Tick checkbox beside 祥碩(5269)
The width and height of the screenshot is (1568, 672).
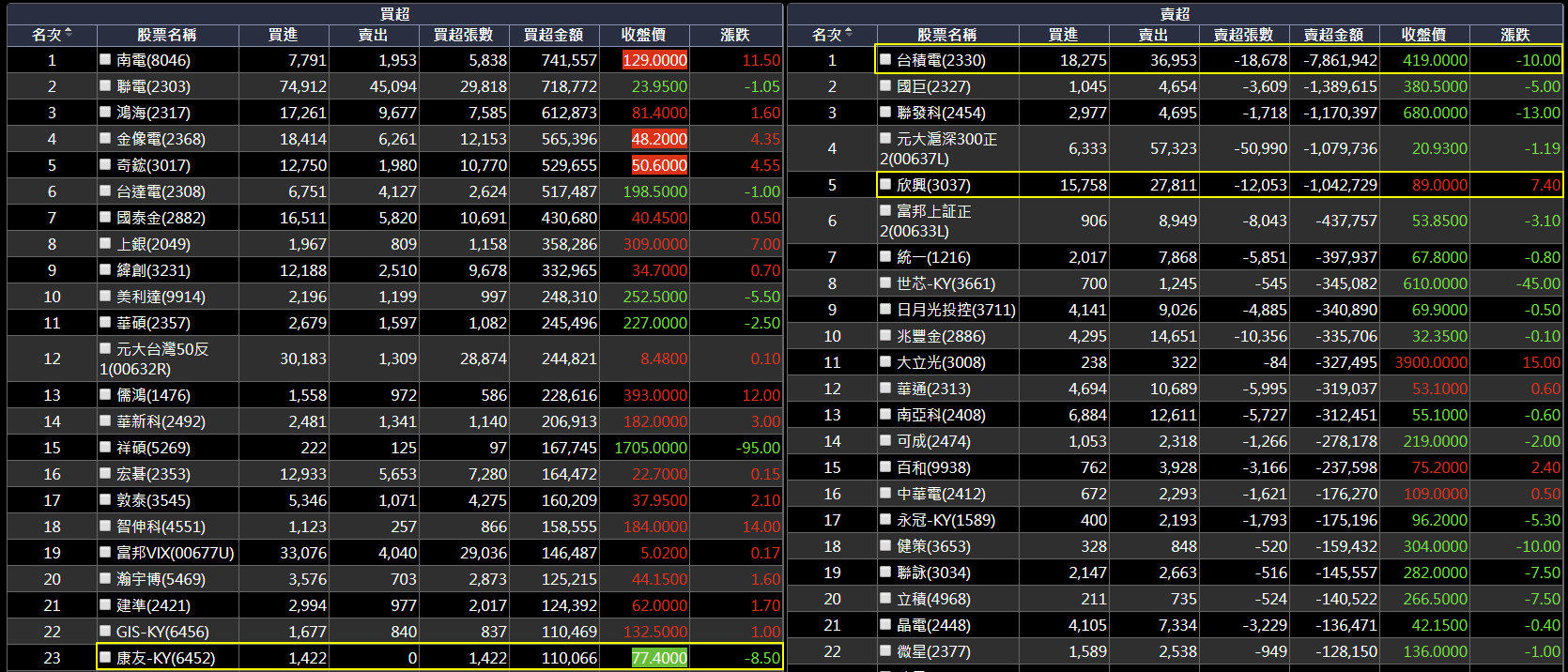tap(105, 447)
